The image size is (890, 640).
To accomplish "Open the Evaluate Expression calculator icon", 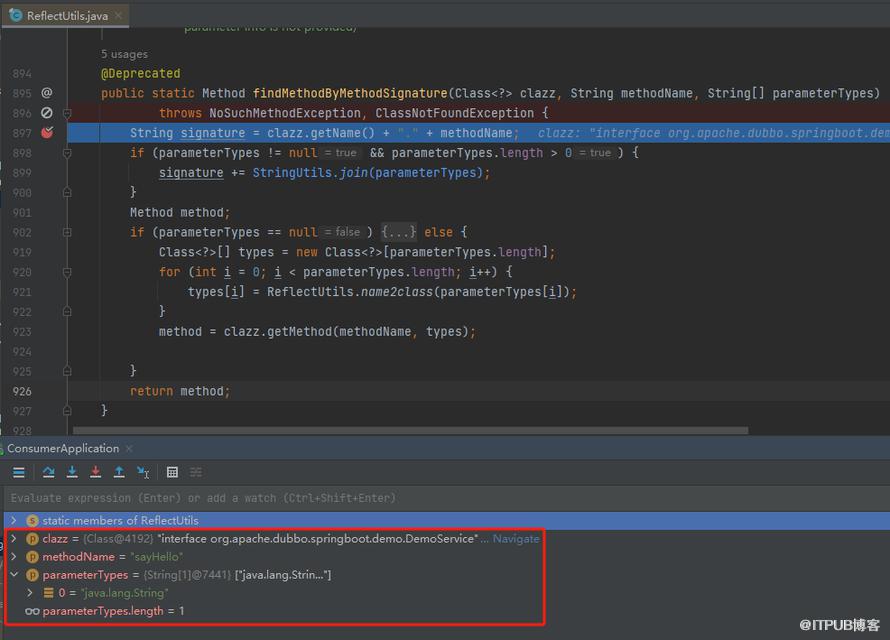I will point(173,472).
